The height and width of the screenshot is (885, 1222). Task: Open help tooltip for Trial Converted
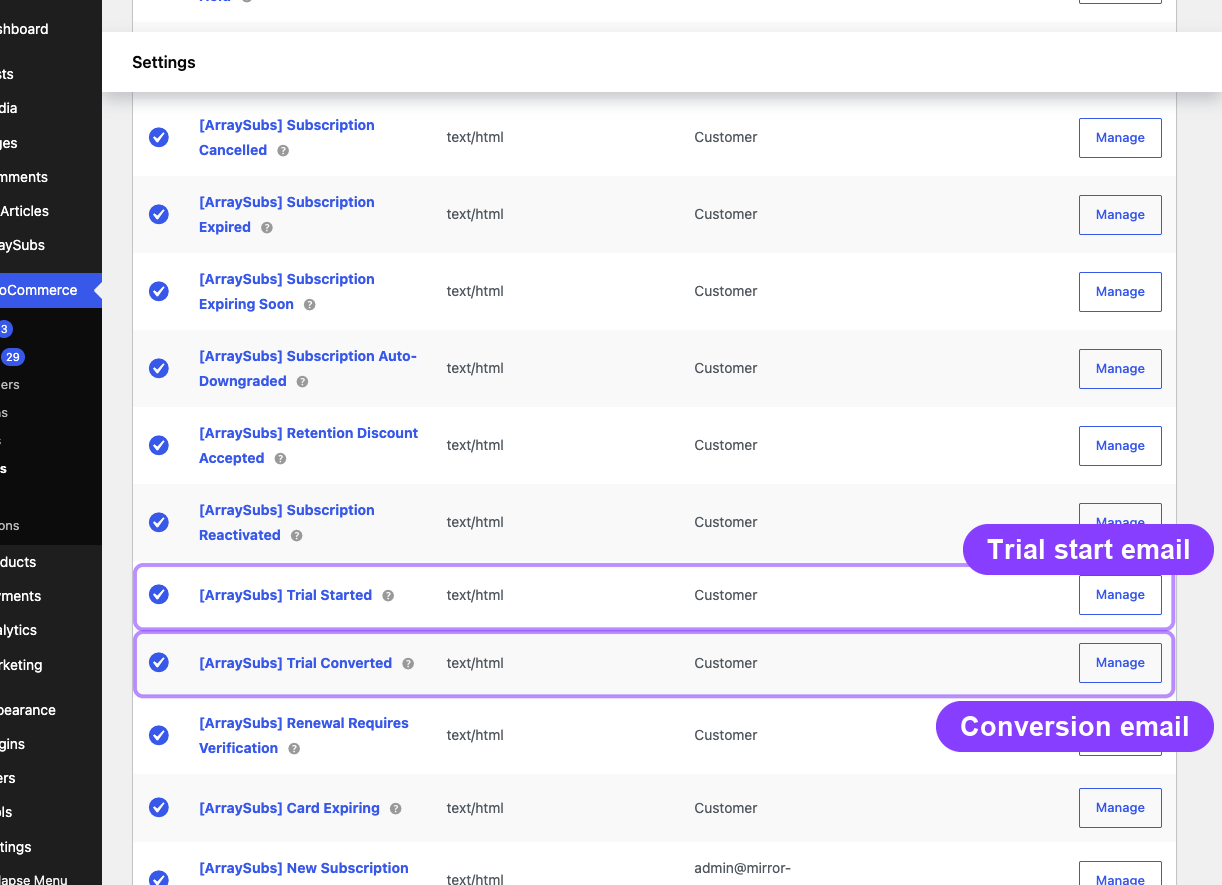tap(408, 664)
